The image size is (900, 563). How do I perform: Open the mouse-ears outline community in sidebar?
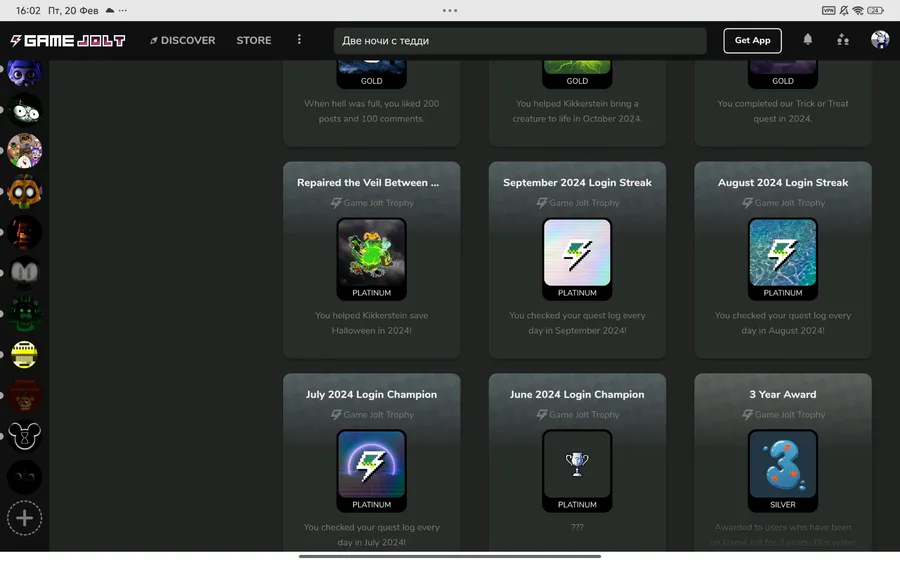tap(24, 436)
